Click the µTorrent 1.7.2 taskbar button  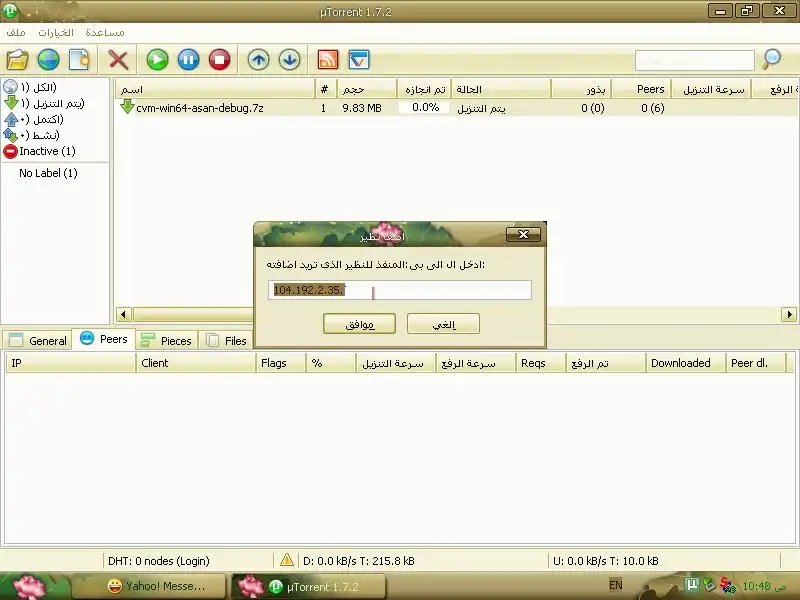[309, 586]
